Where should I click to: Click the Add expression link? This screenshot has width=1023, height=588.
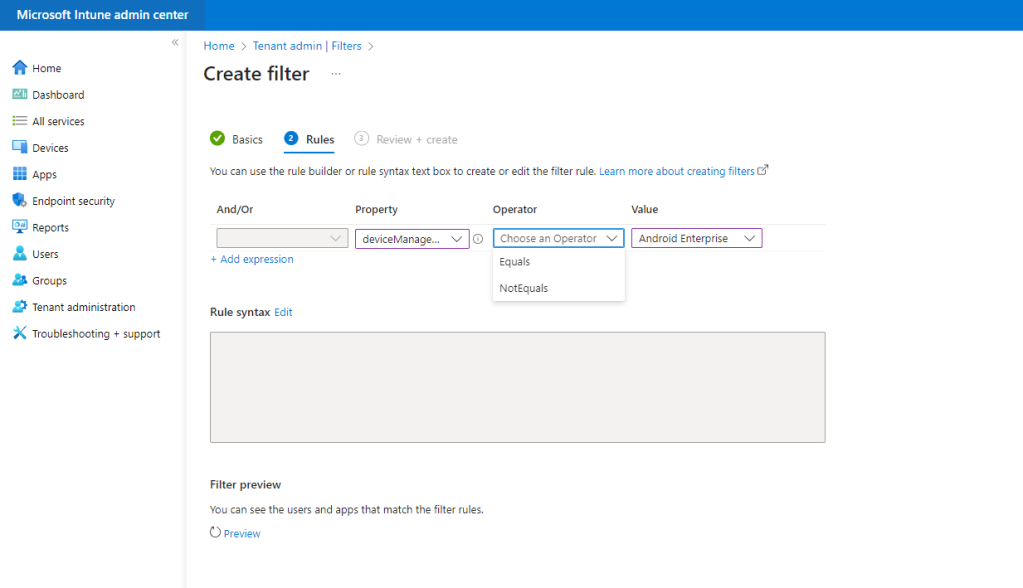coord(252,259)
